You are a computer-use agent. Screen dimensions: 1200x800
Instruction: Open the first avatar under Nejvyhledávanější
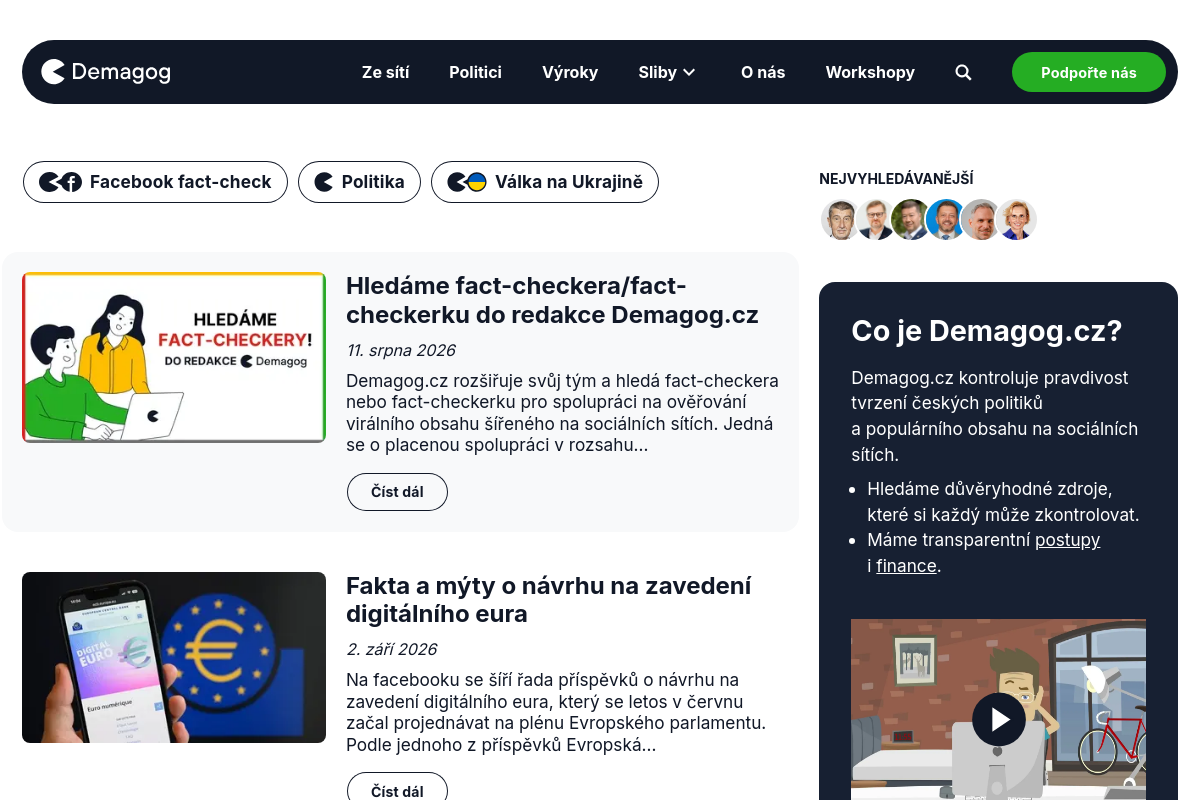[841, 219]
